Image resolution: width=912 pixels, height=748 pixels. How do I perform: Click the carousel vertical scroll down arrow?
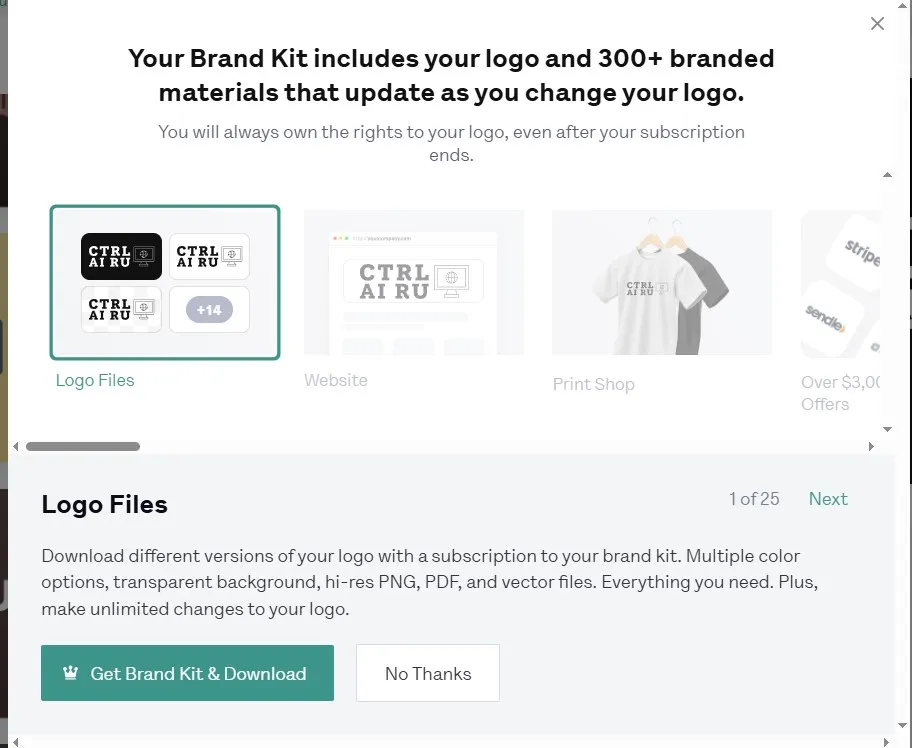887,429
